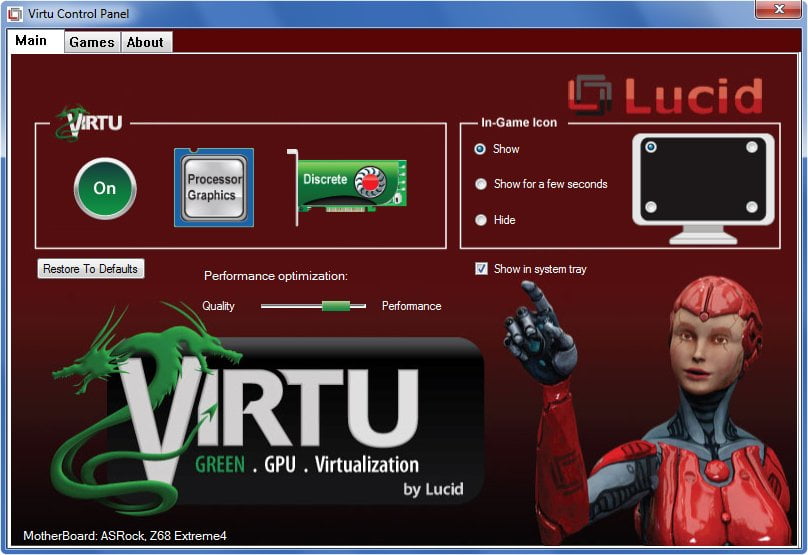Set icon position to monitor bottom-left corner
This screenshot has height=555, width=808.
point(651,207)
